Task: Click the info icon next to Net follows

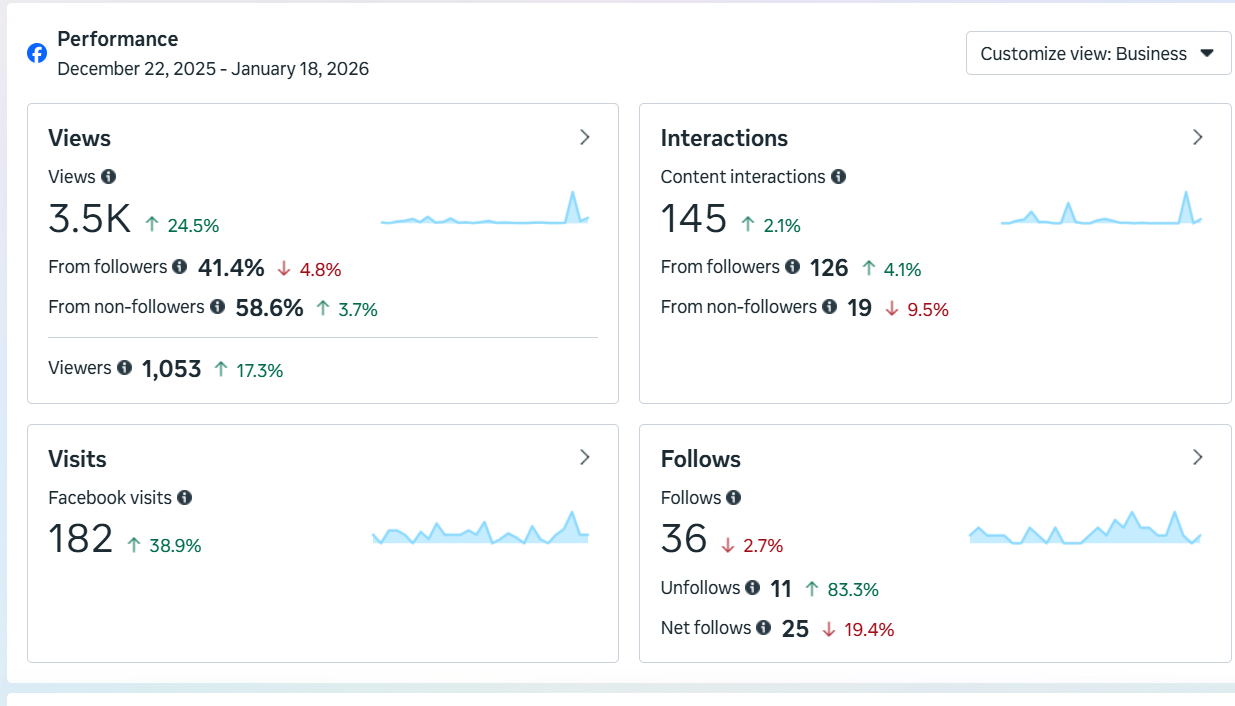Action: pos(764,628)
